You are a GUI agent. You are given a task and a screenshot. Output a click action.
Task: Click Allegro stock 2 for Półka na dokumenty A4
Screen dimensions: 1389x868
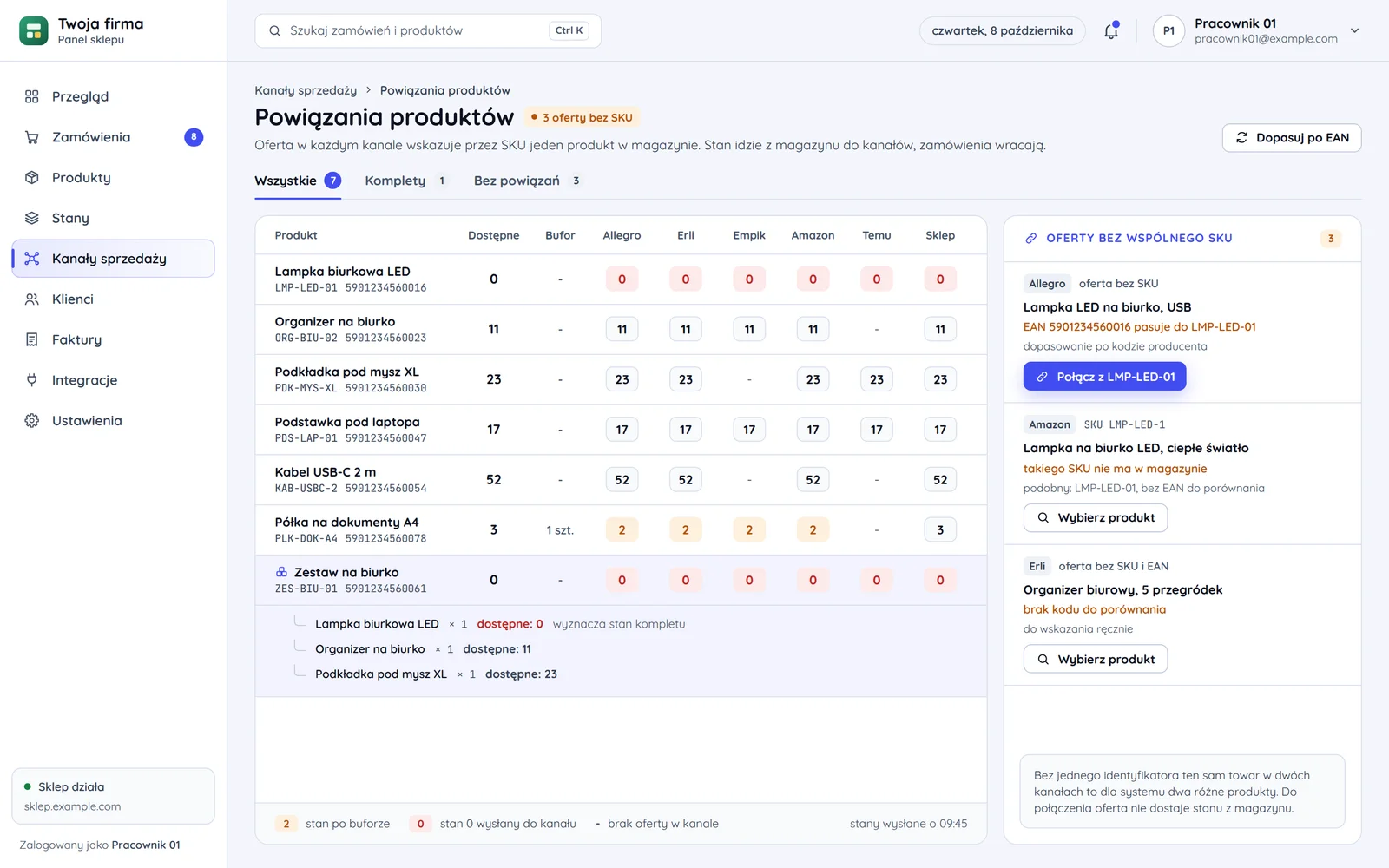click(622, 530)
